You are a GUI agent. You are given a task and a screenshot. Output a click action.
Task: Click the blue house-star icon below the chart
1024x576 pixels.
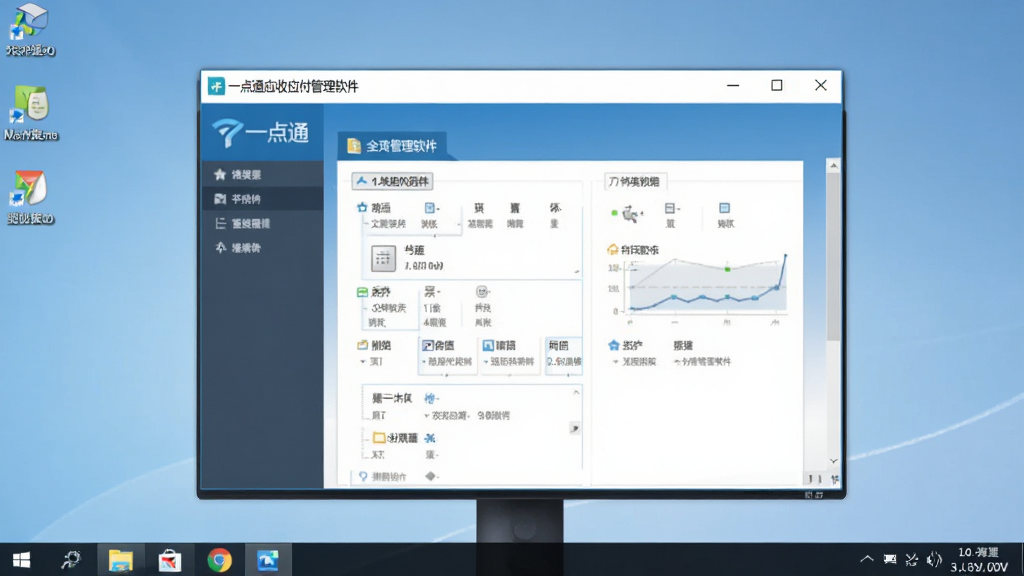tap(613, 345)
